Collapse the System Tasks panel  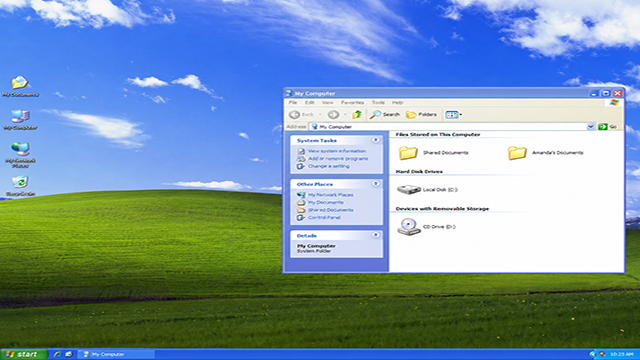(x=376, y=140)
